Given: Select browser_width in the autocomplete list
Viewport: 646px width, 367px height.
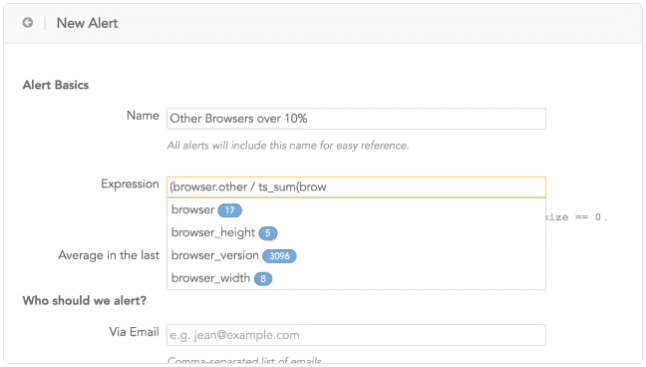Looking at the screenshot, I should pos(356,278).
